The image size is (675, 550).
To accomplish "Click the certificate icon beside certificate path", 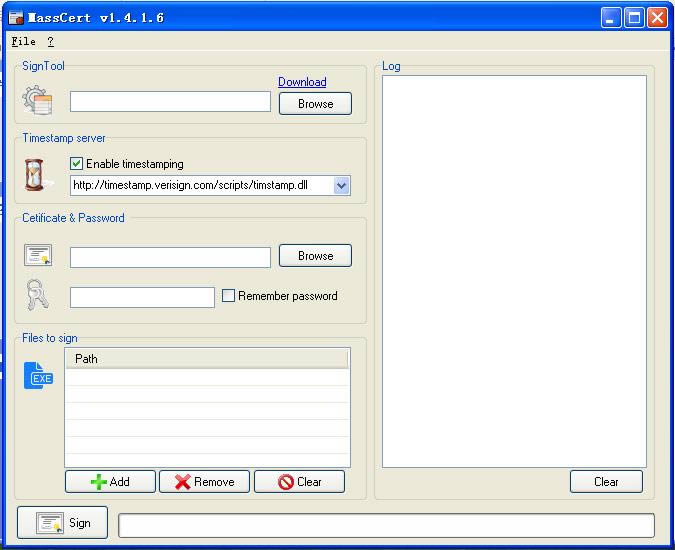I will [x=38, y=256].
